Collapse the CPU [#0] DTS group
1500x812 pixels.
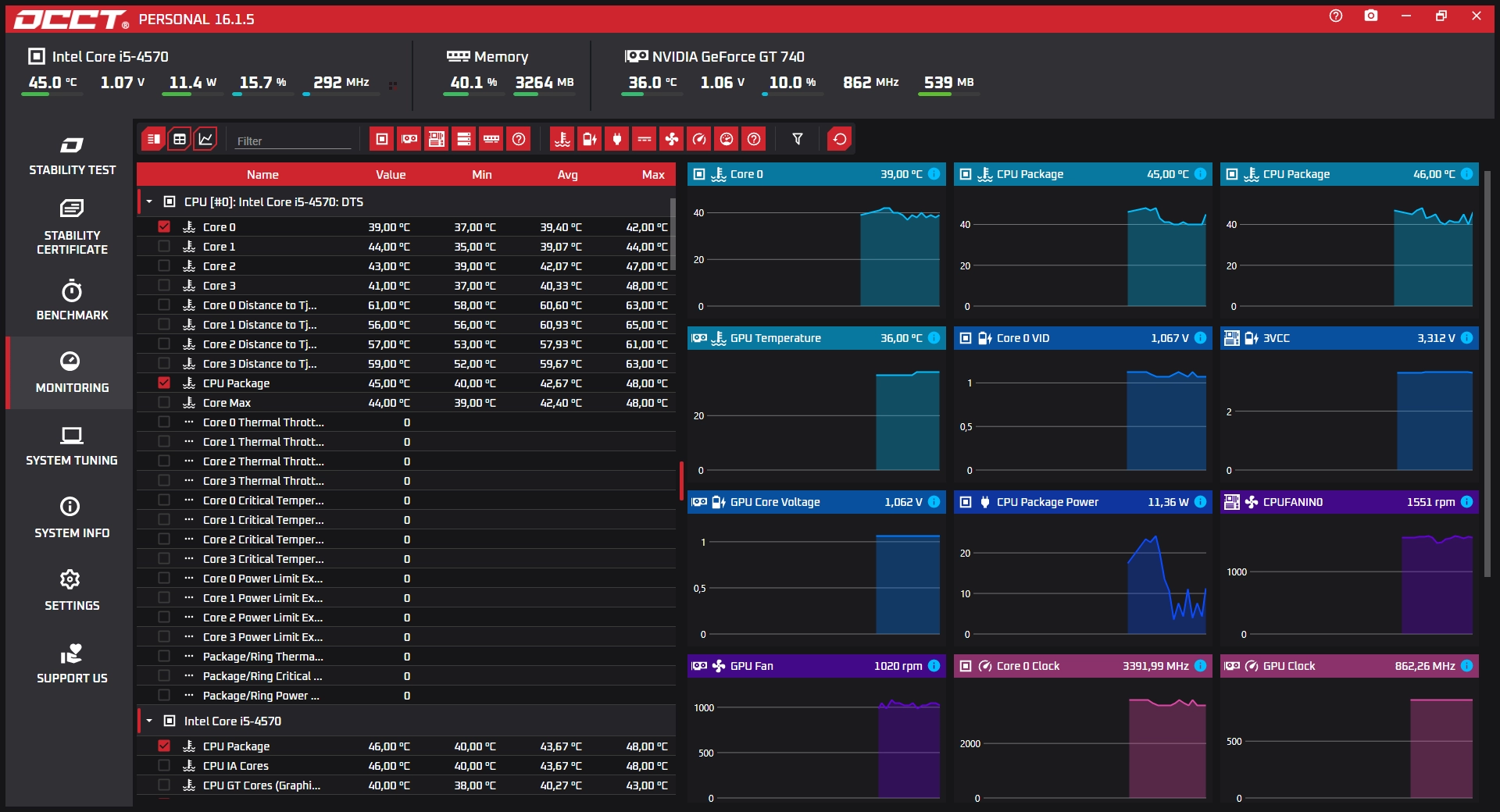pyautogui.click(x=149, y=202)
